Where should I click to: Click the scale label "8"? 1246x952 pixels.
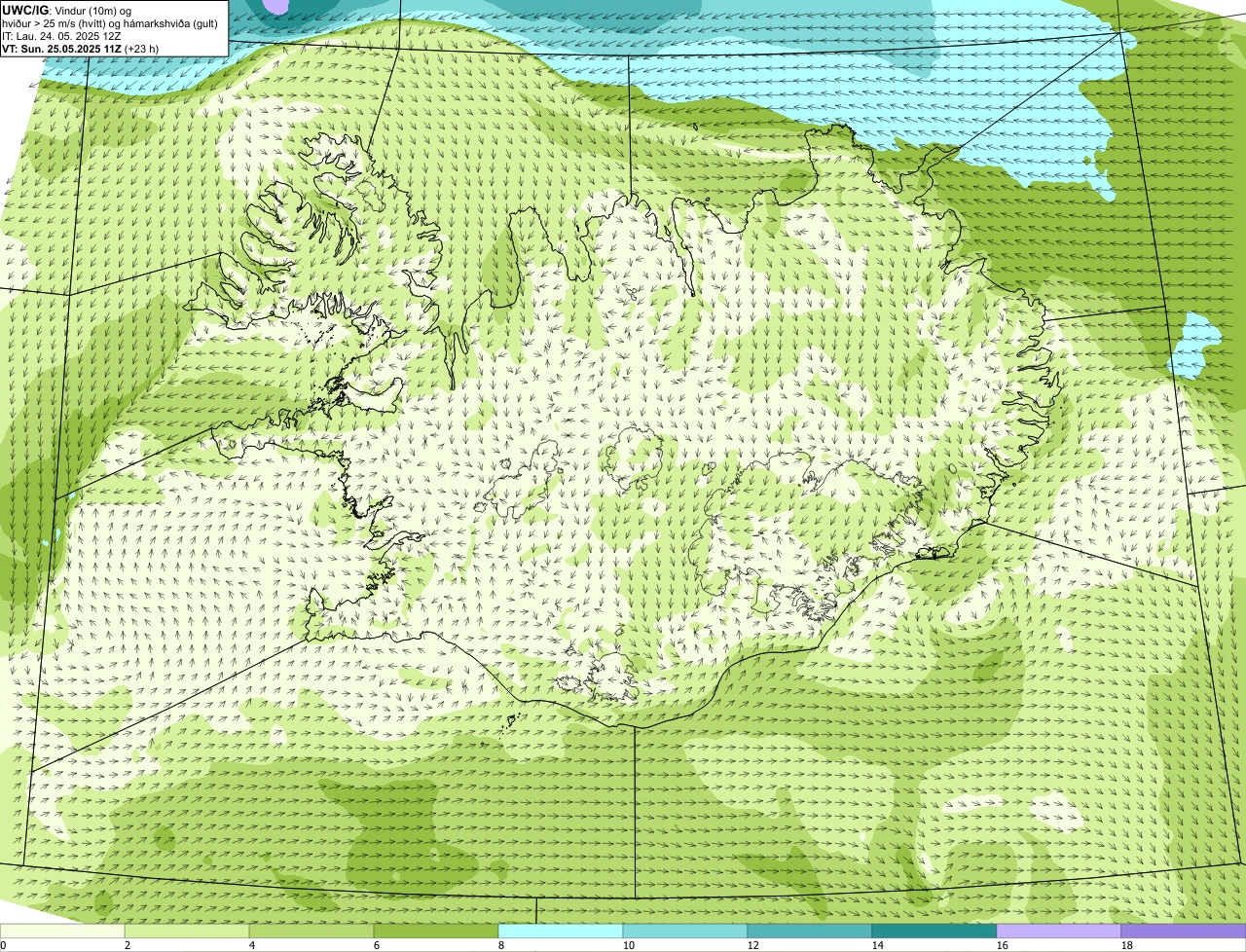(501, 945)
